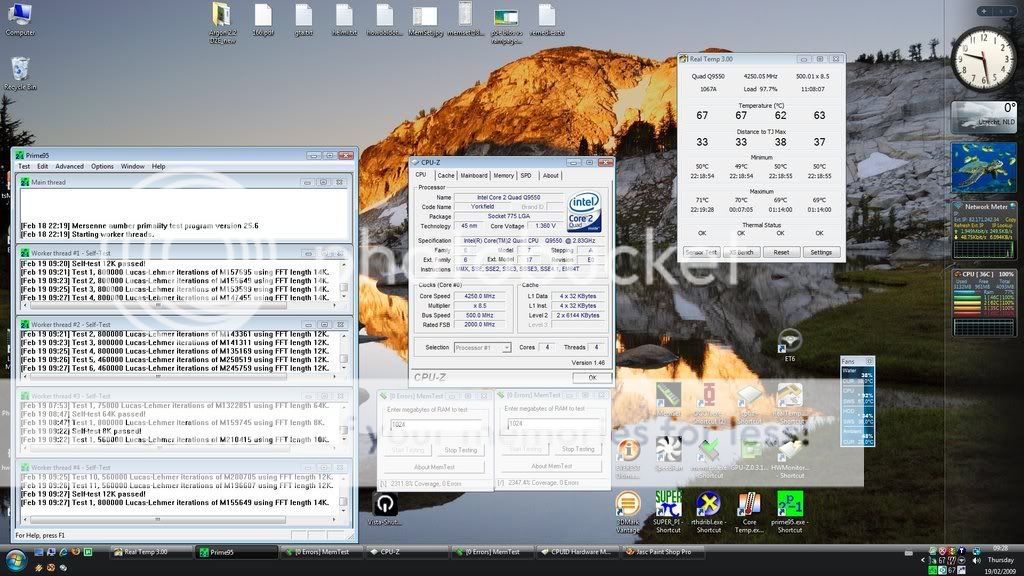Click the vertical scrollbar of Worker thread #2
Viewport: 1024px width, 576px height.
344,351
